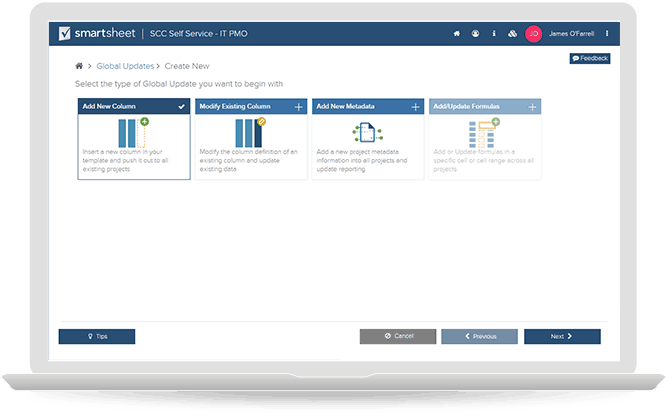The height and width of the screenshot is (415, 667).
Task: Click plus icon on Add New Metadata
Action: point(416,107)
